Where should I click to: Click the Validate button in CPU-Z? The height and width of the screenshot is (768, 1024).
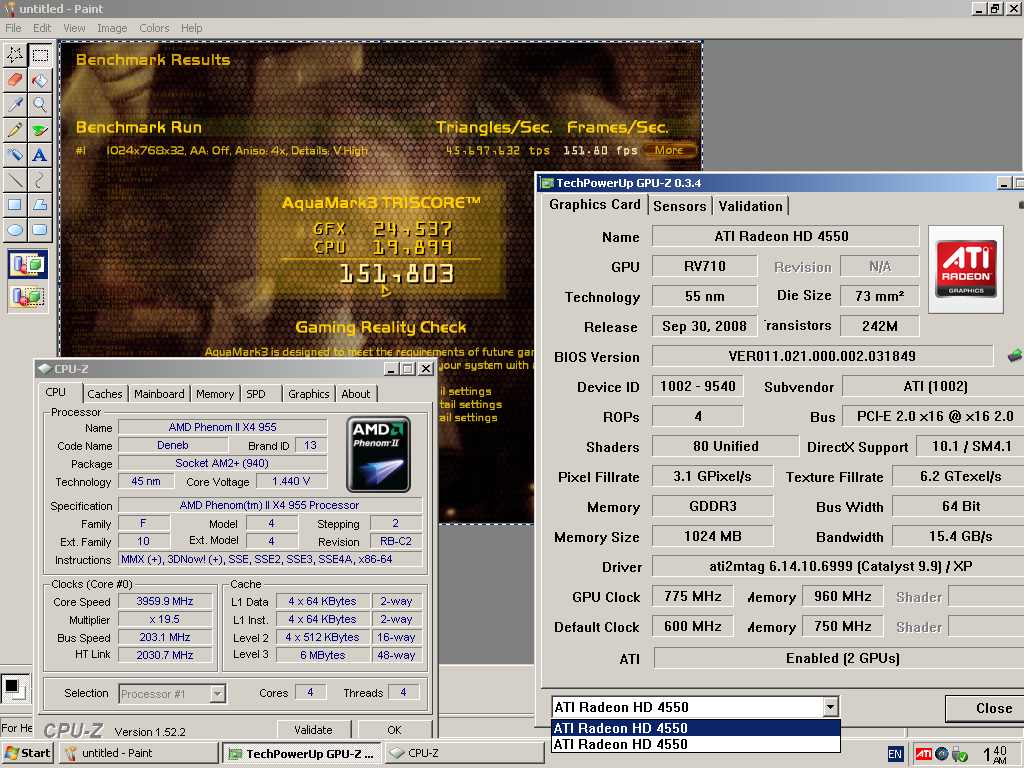313,729
